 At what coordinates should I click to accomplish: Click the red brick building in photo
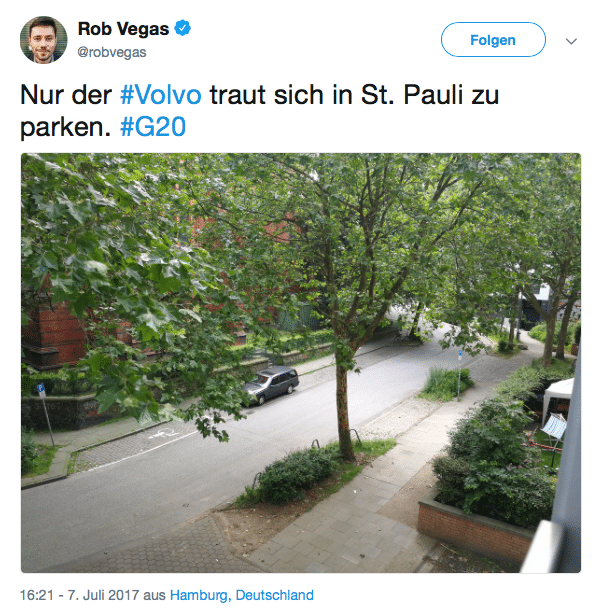point(54,335)
